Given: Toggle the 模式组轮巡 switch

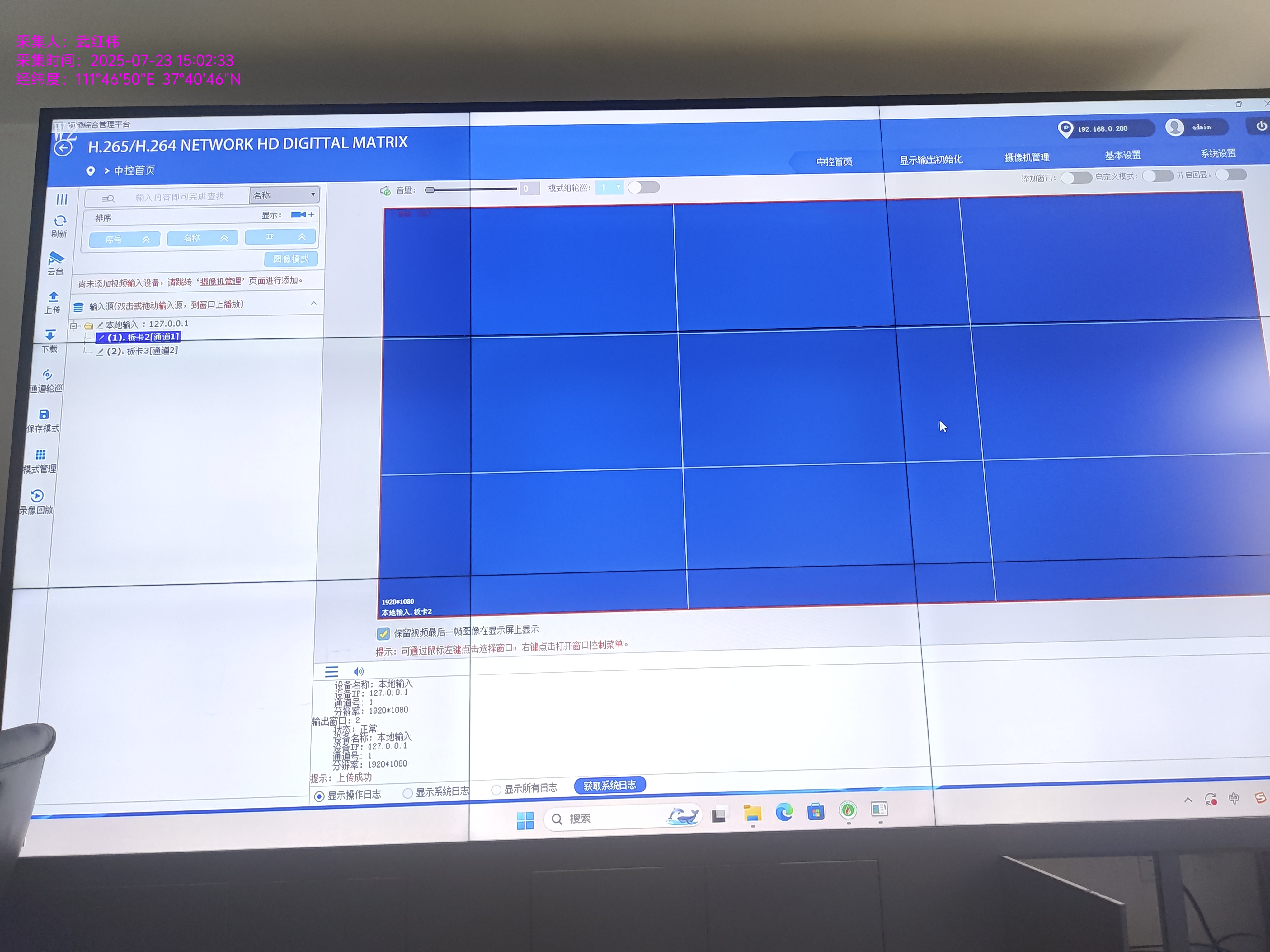Looking at the screenshot, I should pos(643,188).
